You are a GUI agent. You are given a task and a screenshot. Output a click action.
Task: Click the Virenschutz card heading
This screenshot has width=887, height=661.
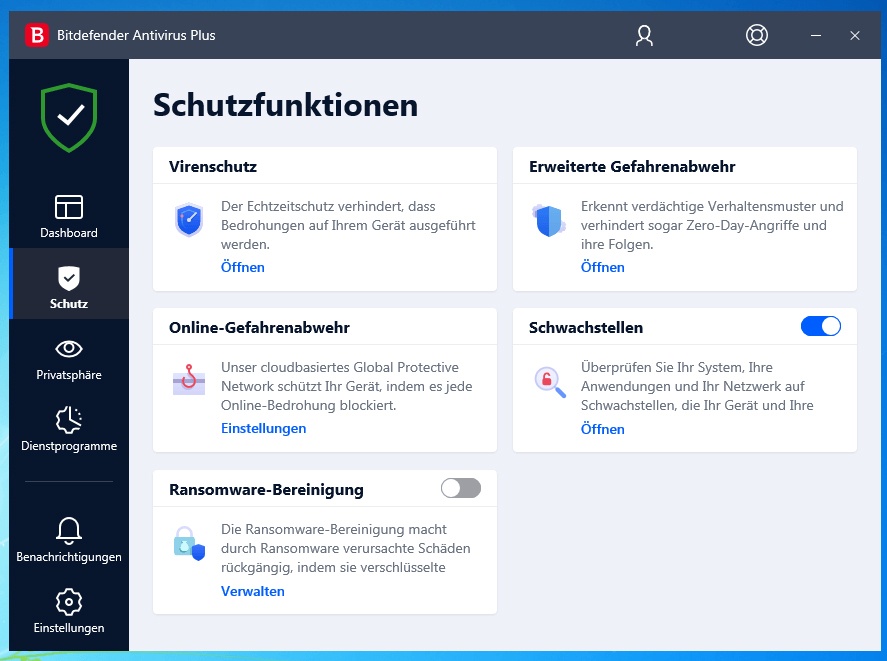[x=213, y=166]
